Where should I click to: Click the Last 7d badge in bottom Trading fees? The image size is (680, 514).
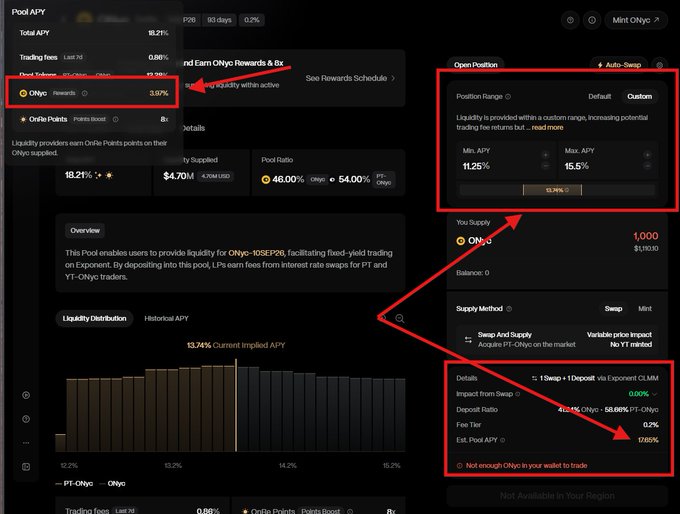124,511
